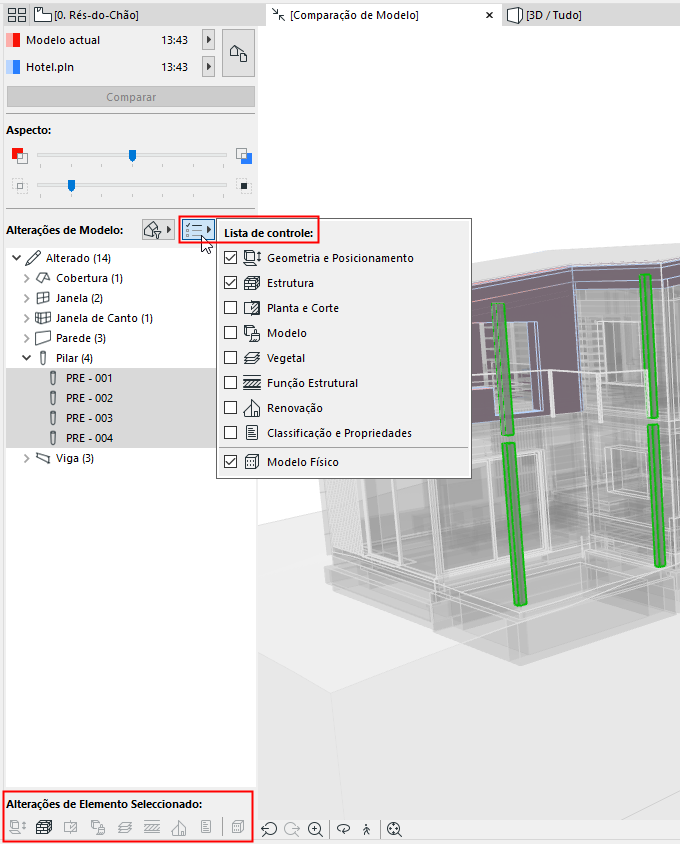Select the explore walk-mode icon
The image size is (680, 844).
(367, 829)
